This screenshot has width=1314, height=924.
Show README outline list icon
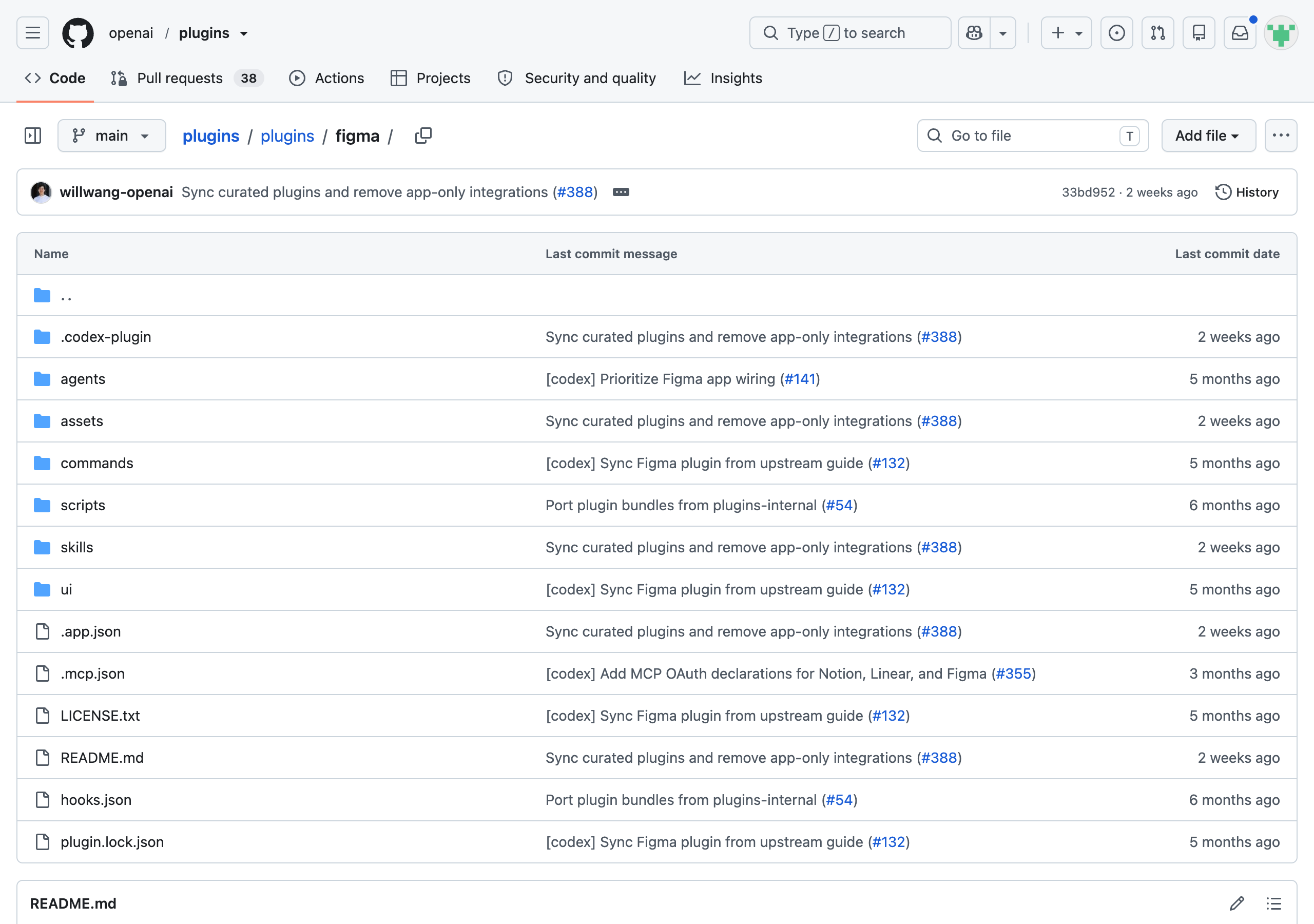point(1274,903)
